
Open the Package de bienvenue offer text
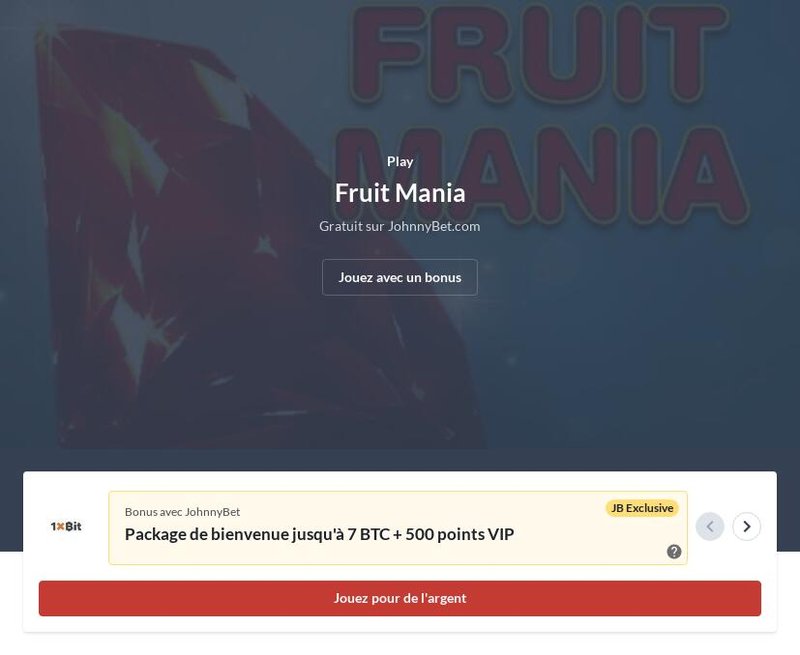319,534
